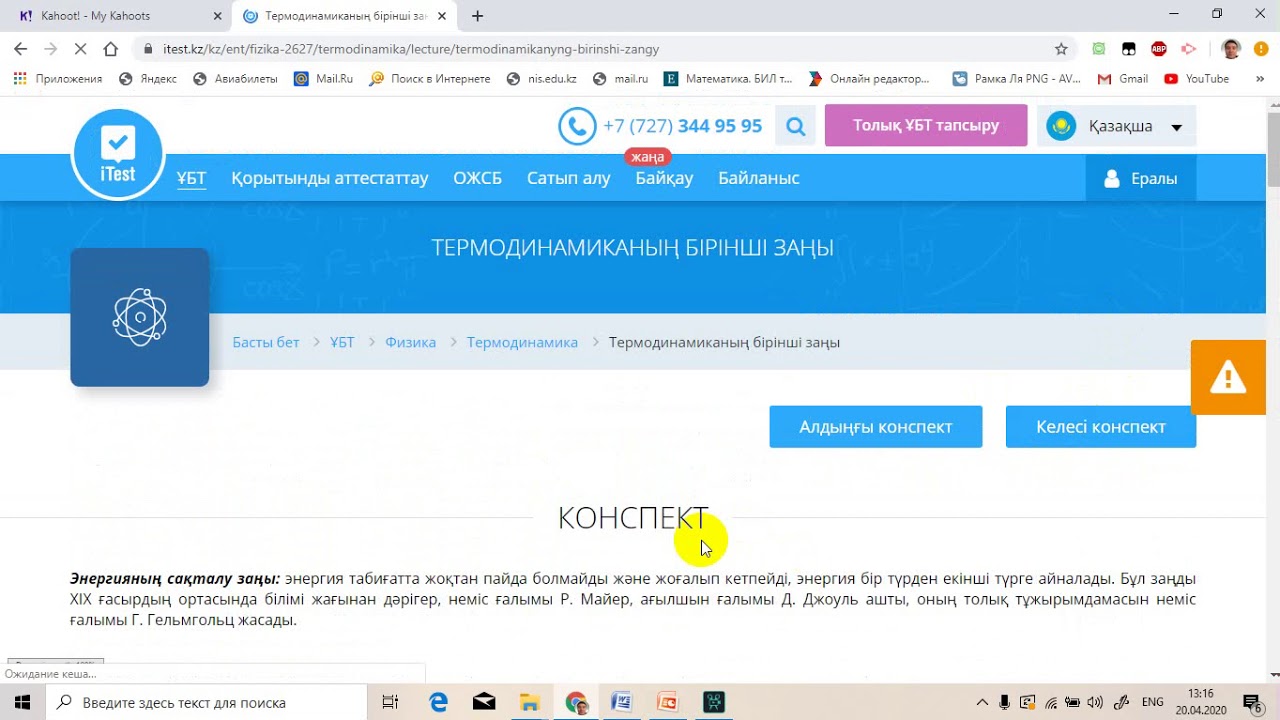
Task: Open the Приложения apps bookmark
Action: [x=58, y=79]
